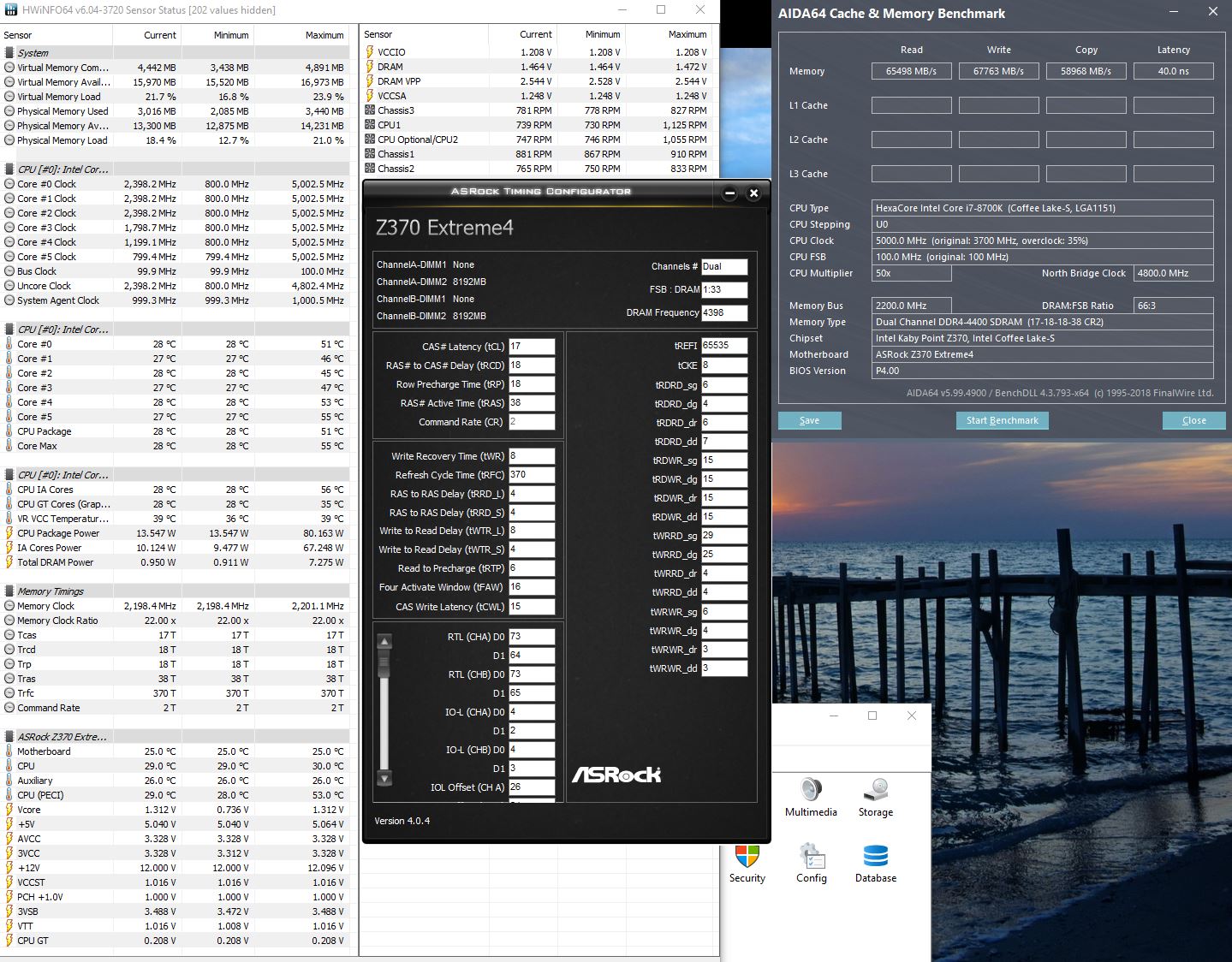1232x962 pixels.
Task: Click the CPU Package Power lightning icon
Action: coord(9,533)
